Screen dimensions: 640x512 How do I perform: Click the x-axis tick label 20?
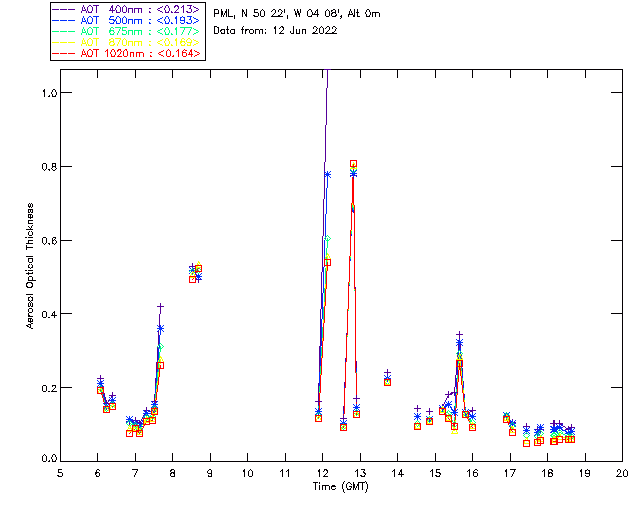pos(622,473)
